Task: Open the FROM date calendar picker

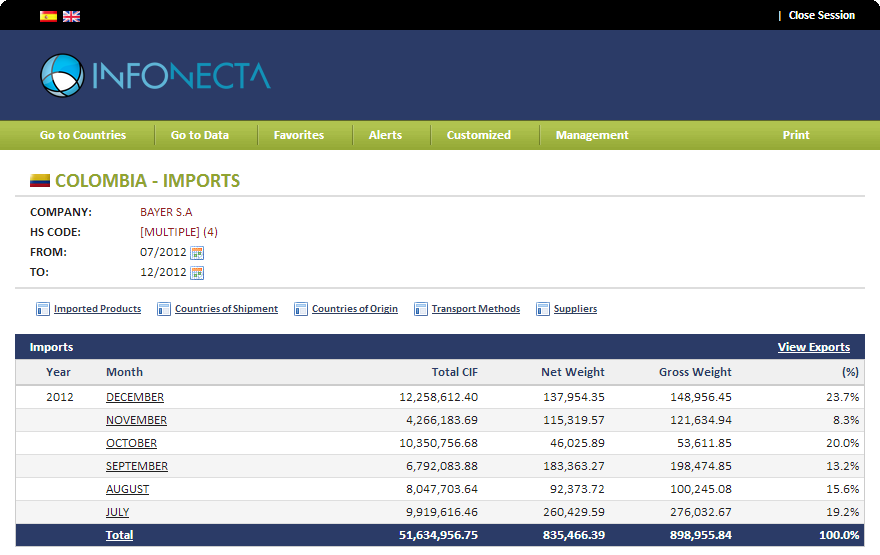Action: [x=197, y=253]
